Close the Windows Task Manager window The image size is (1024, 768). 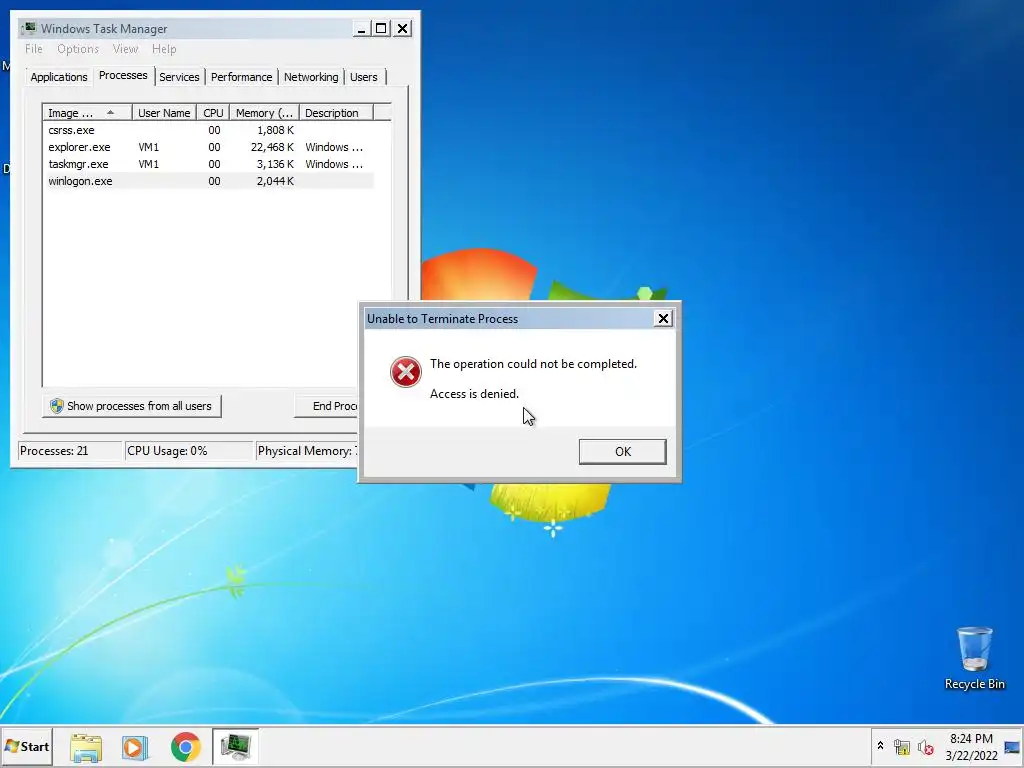pos(403,29)
